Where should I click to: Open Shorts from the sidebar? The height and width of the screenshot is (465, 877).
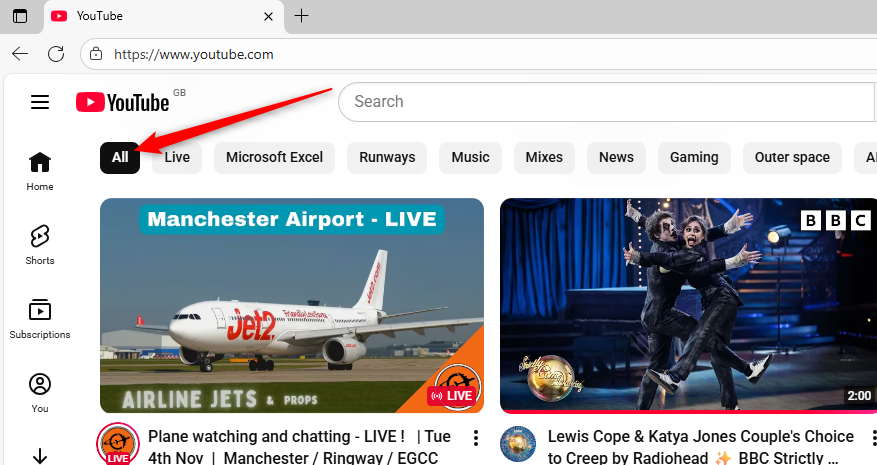click(40, 245)
